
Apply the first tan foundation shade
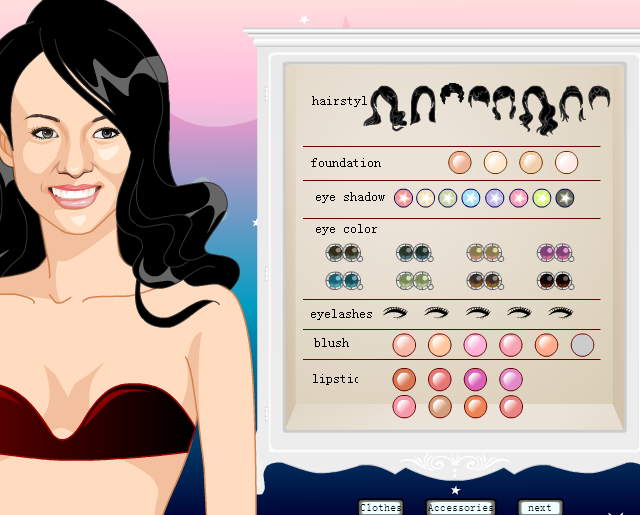tap(460, 162)
